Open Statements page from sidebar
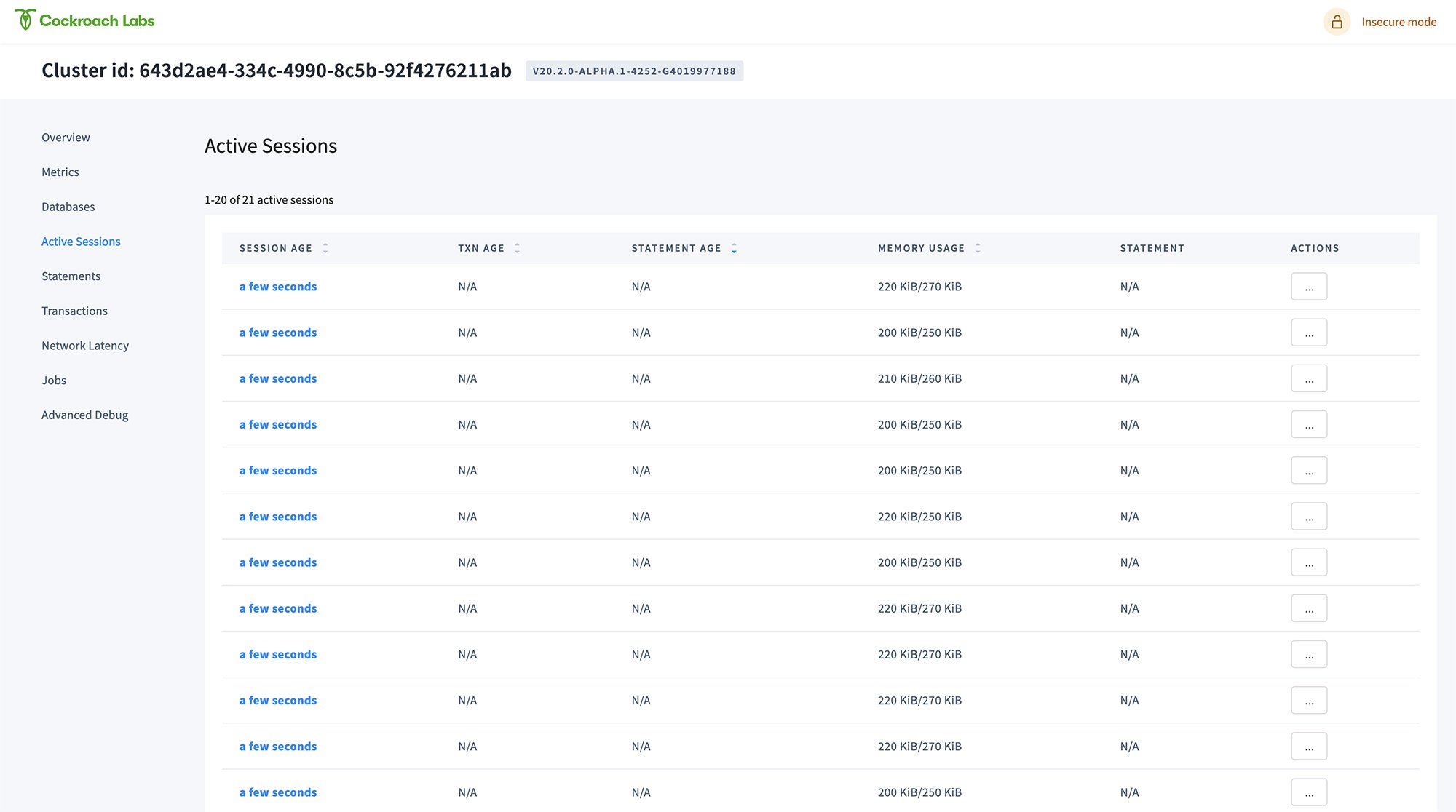Image resolution: width=1456 pixels, height=812 pixels. point(71,276)
